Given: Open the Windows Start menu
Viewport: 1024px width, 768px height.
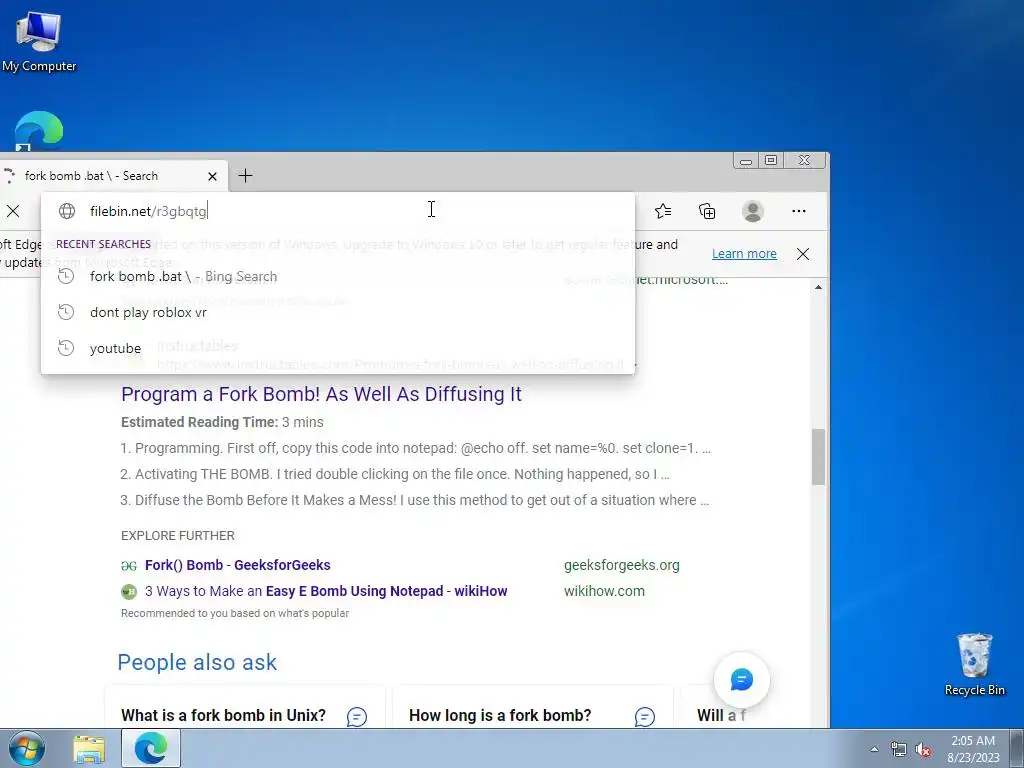Looking at the screenshot, I should point(27,748).
